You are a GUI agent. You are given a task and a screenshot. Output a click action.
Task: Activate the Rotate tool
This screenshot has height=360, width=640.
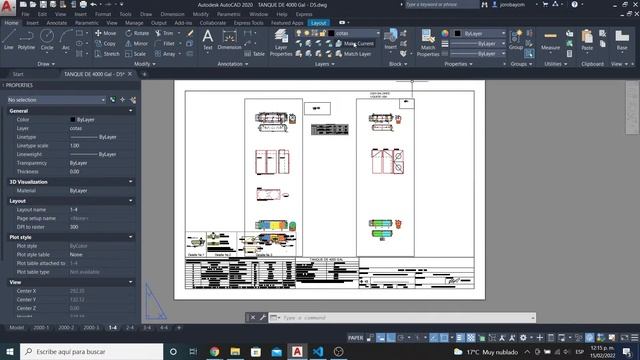click(x=137, y=33)
